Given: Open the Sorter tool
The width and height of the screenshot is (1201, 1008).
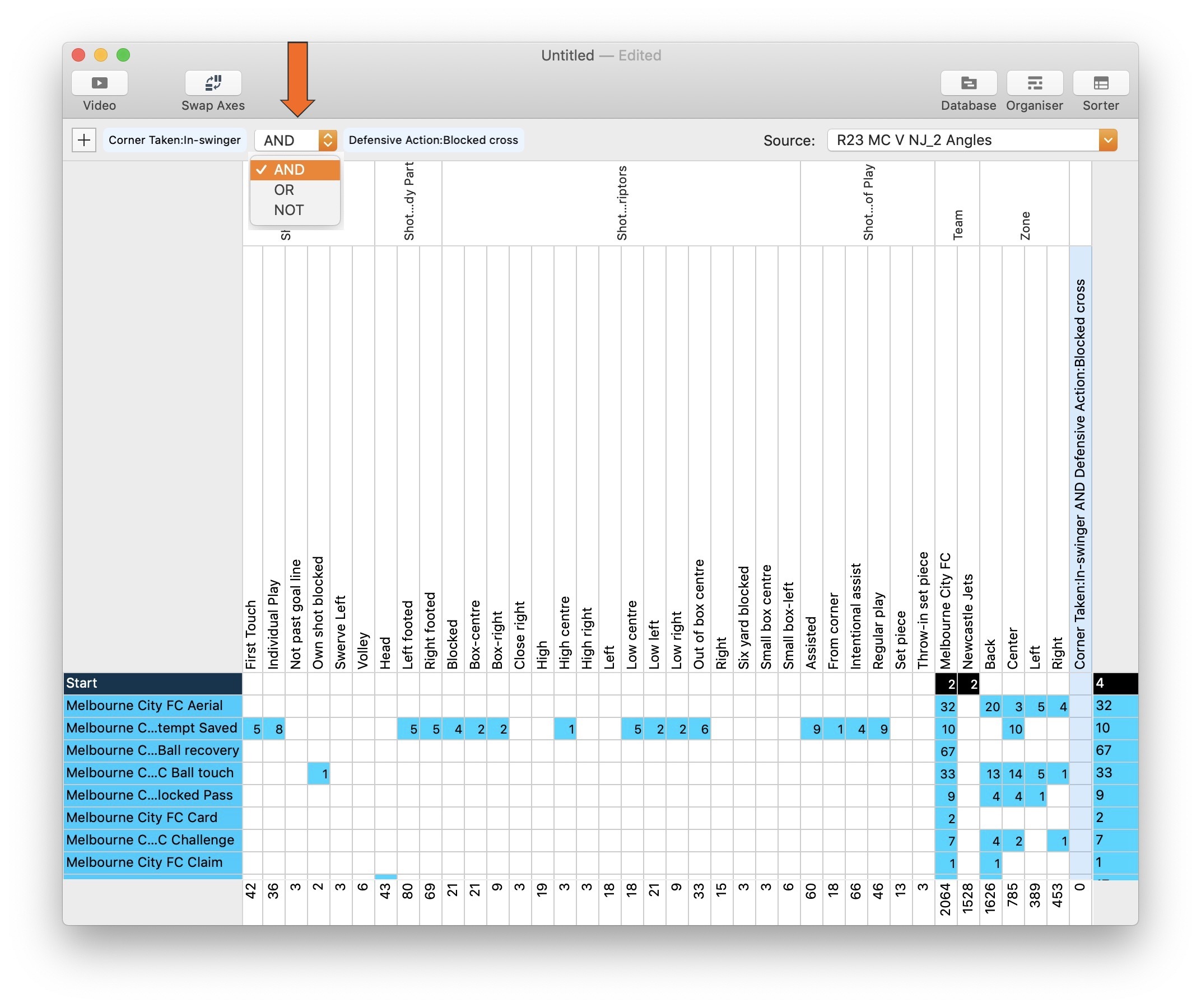Looking at the screenshot, I should pos(1099,83).
